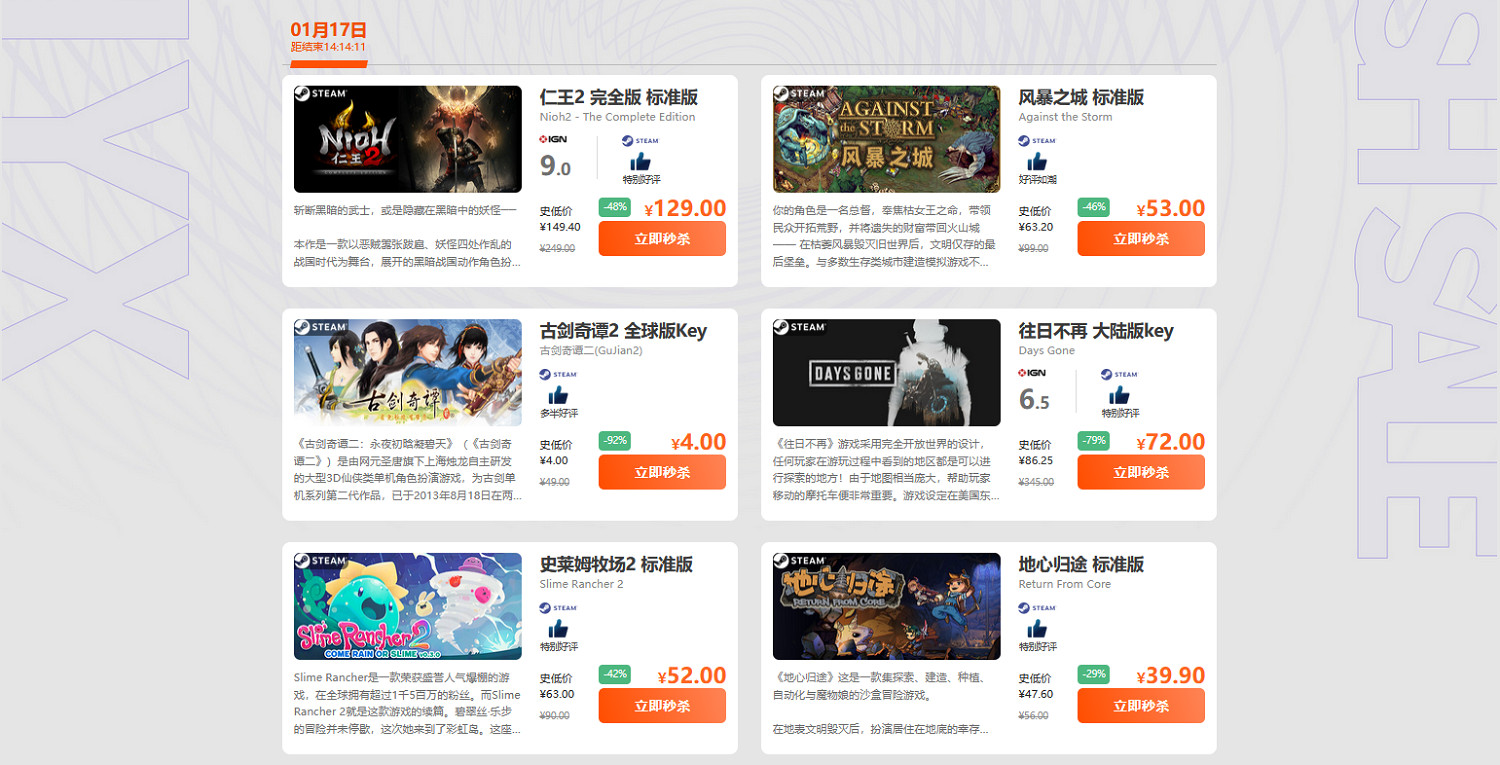The width and height of the screenshot is (1500, 765).
Task: Click the thumbs-up icon for GuJian2
Action: (x=558, y=395)
